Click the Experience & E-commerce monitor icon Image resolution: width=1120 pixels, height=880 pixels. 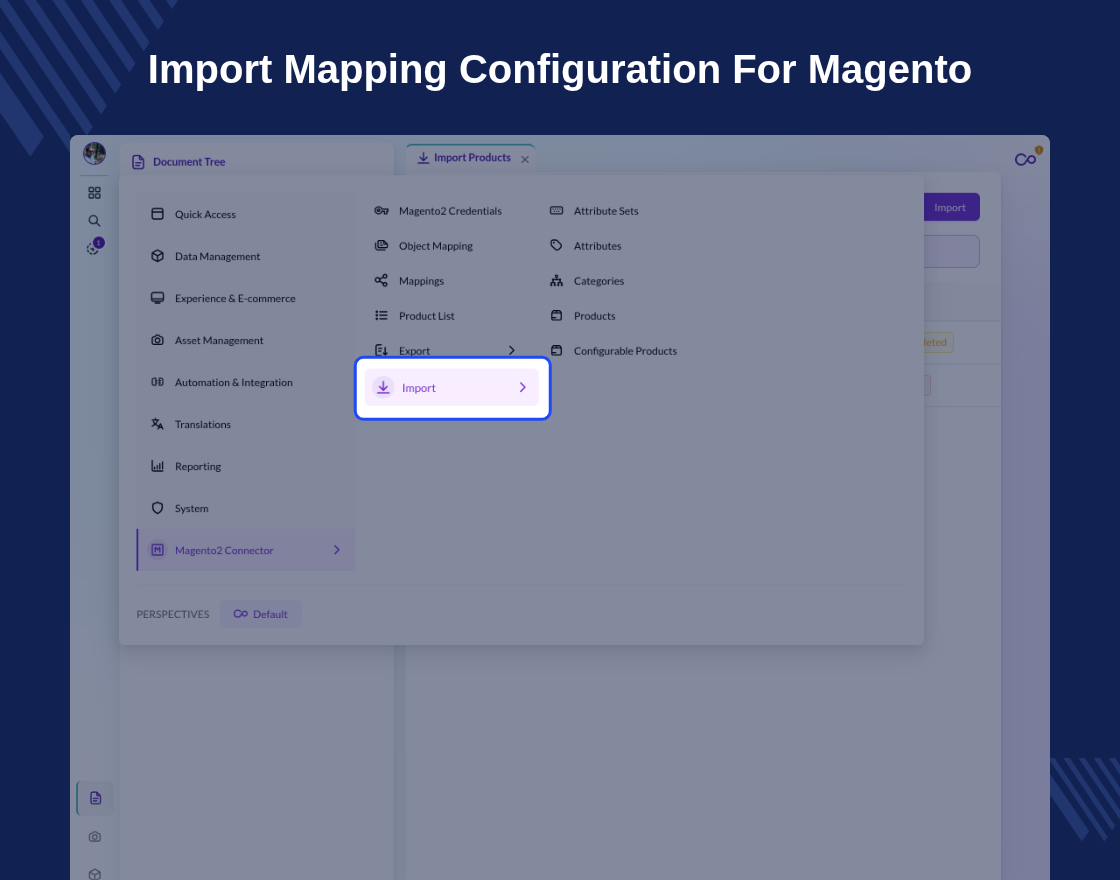coord(158,298)
